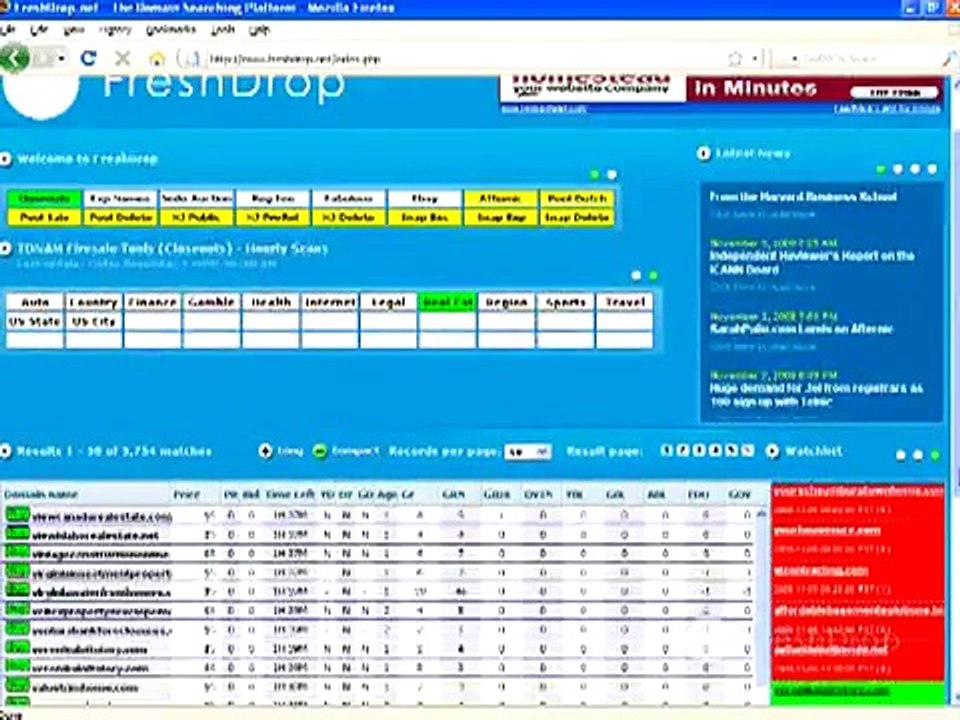Open the Edit menu
This screenshot has height=720, width=960.
click(x=39, y=29)
